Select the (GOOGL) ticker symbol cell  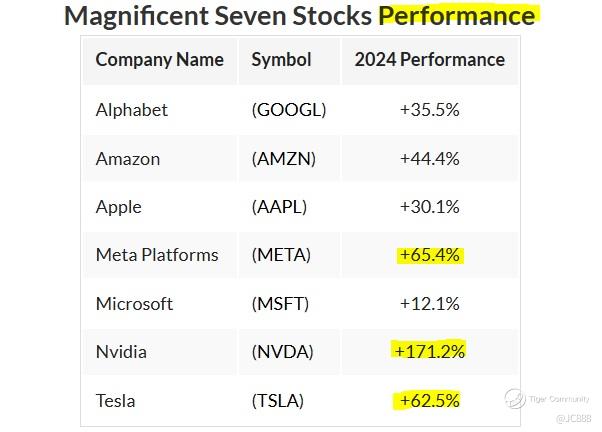coord(289,110)
